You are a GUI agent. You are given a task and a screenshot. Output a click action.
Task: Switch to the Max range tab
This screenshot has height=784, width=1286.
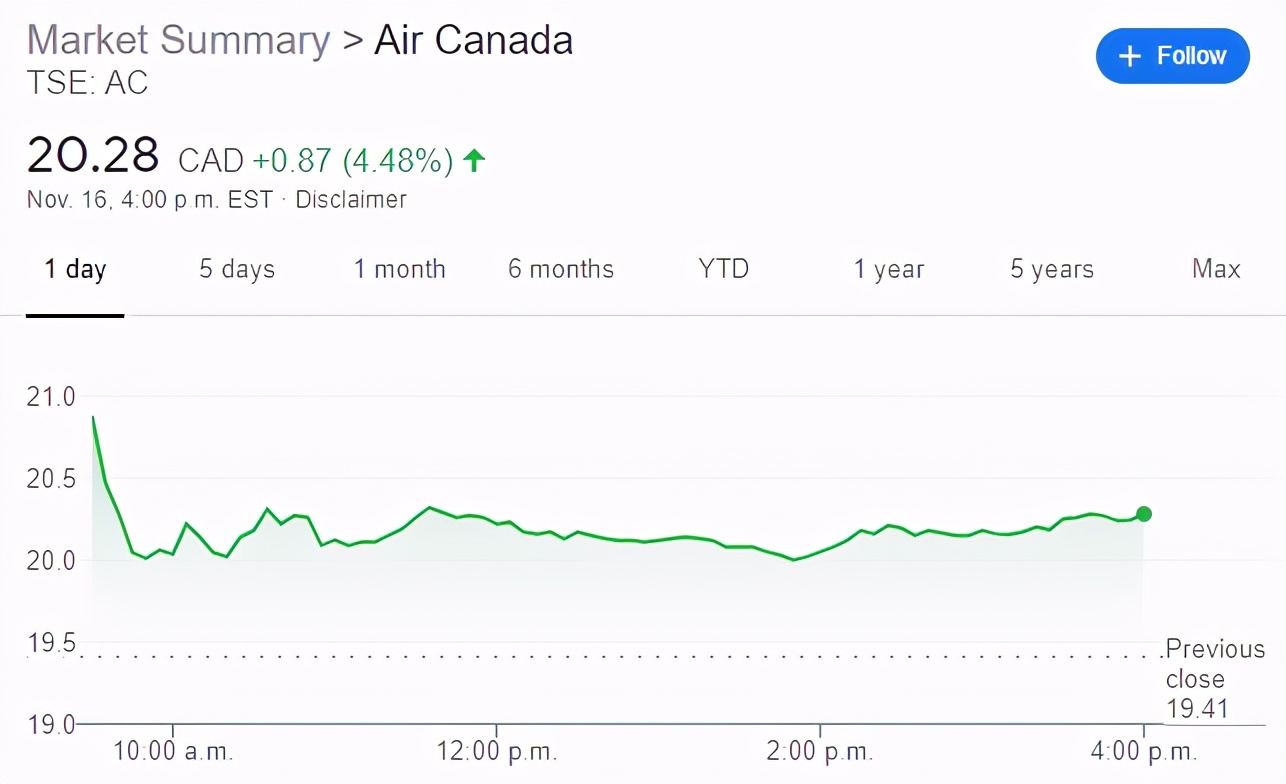click(x=1216, y=270)
